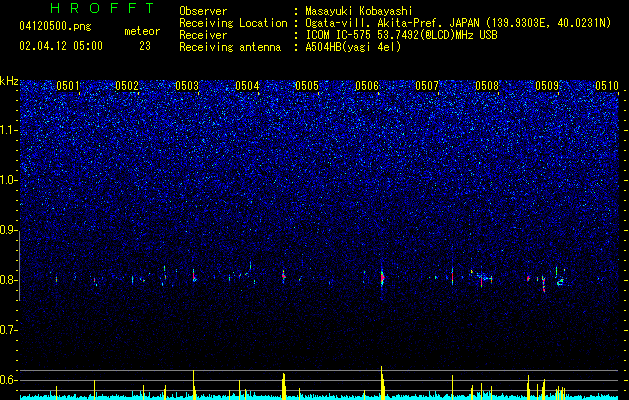Click the Observer label
This screenshot has height=400, width=629.
tap(203, 11)
